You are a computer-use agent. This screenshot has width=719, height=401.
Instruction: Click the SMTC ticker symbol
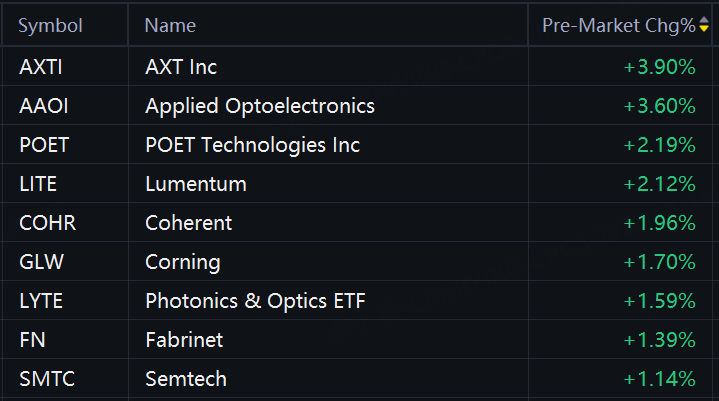point(47,379)
